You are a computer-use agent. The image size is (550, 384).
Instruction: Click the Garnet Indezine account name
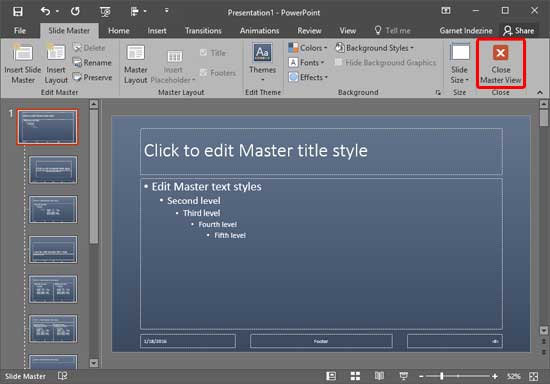466,31
